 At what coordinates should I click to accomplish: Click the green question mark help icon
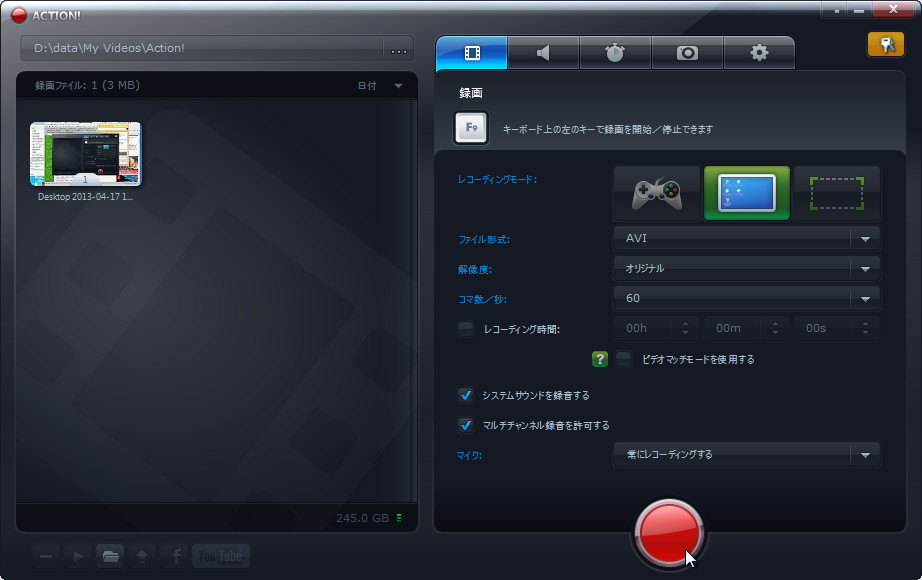click(x=599, y=359)
